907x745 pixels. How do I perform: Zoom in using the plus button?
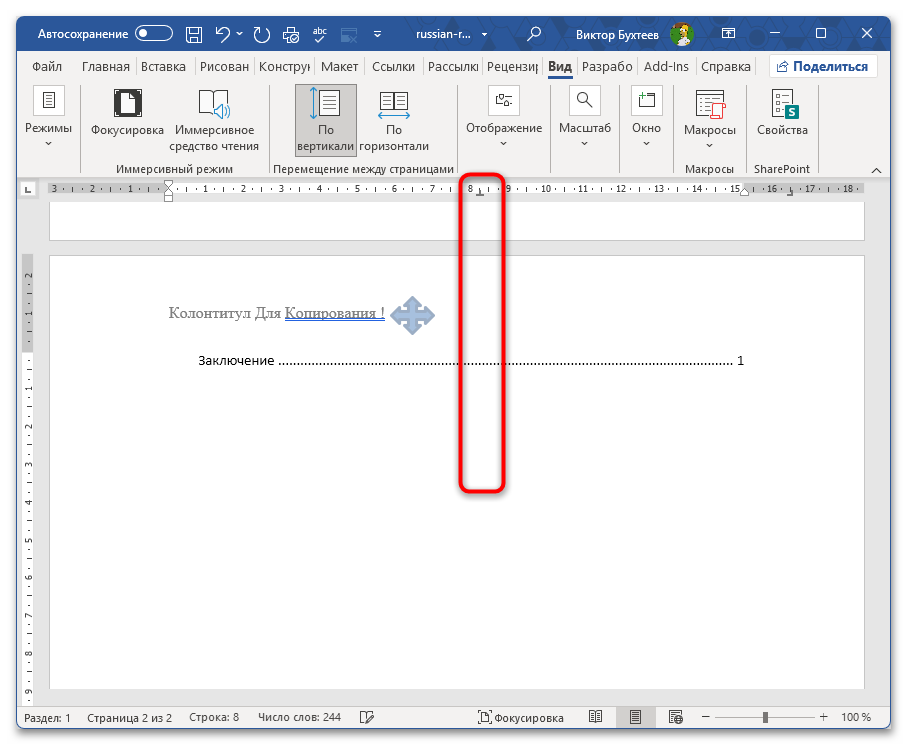(x=823, y=717)
